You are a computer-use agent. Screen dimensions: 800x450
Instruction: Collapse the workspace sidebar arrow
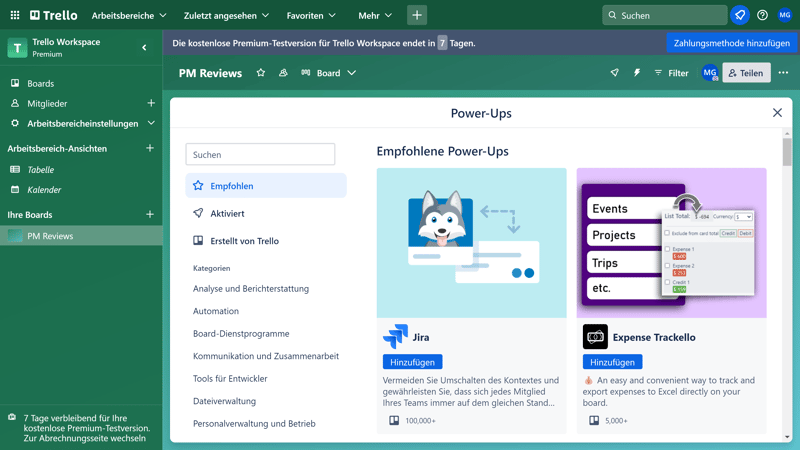coord(144,47)
